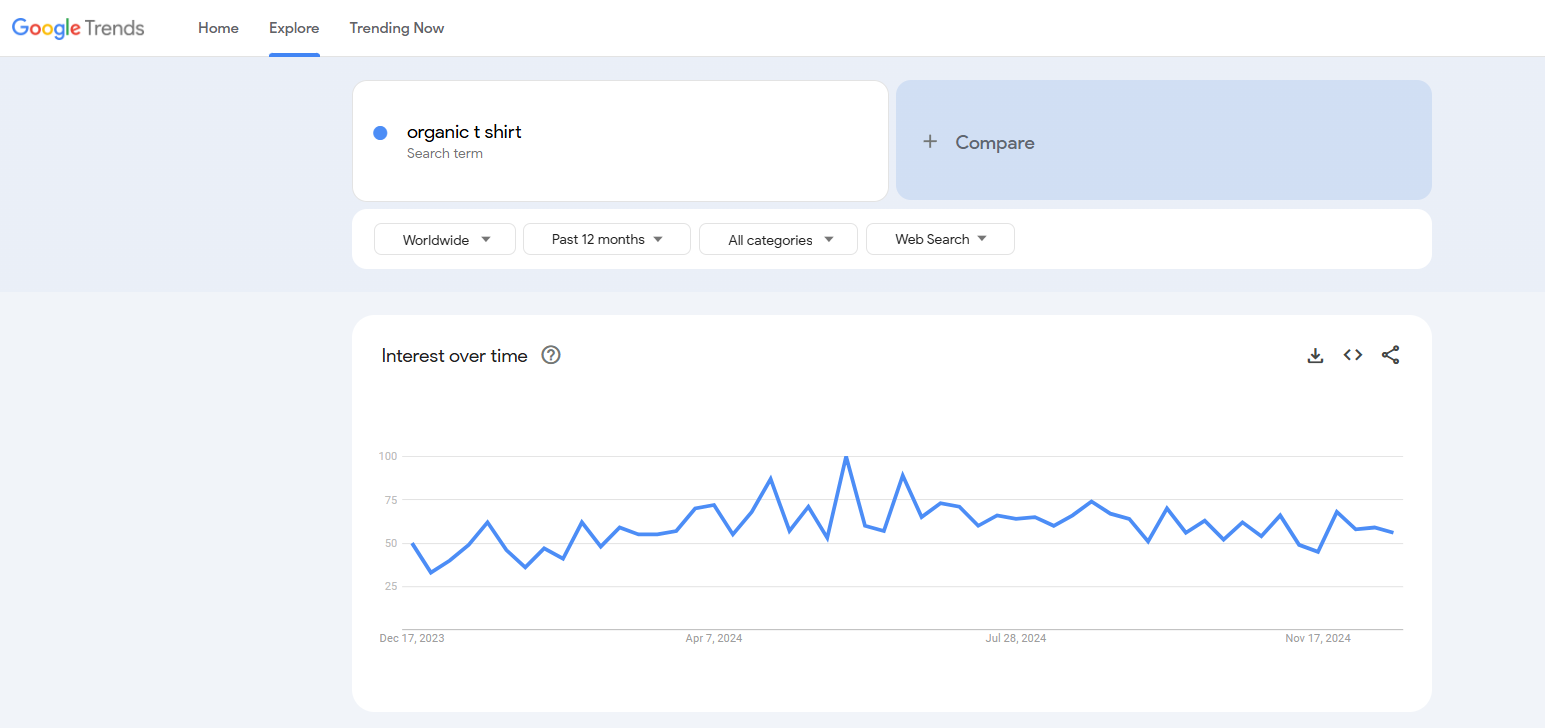Click the plus Compare button
This screenshot has height=728, width=1545.
1164,141
